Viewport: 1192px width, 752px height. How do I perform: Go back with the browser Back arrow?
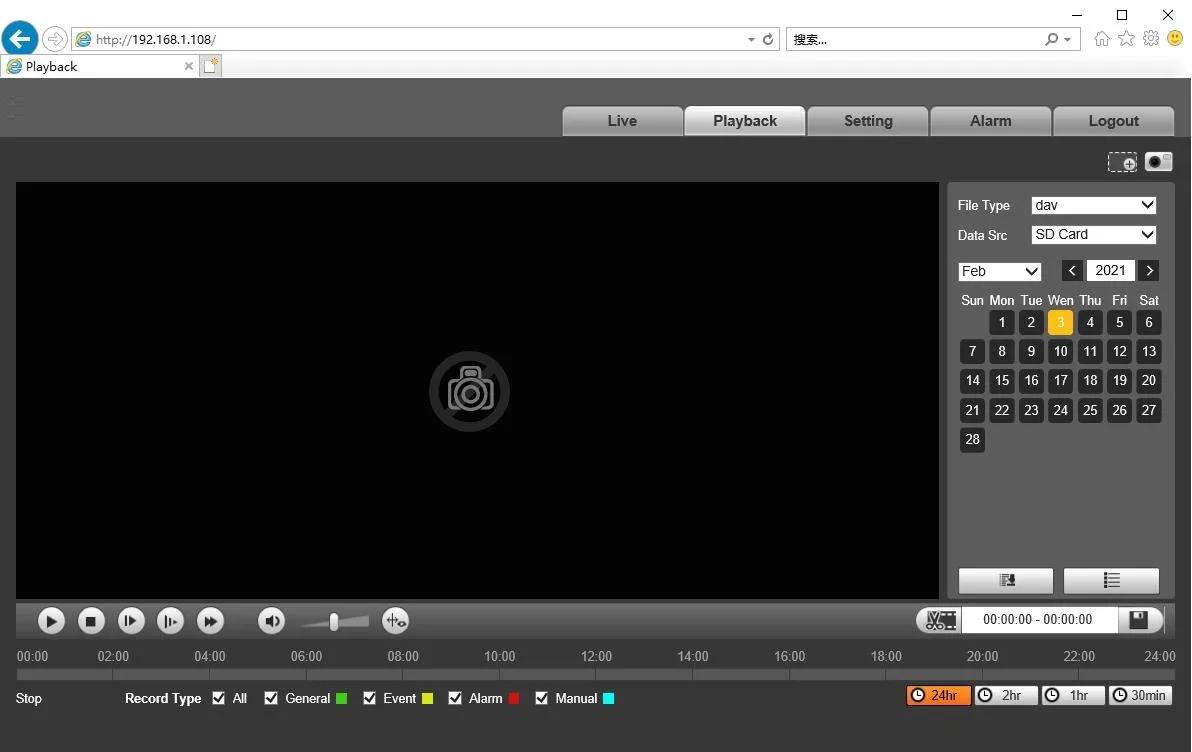point(20,39)
